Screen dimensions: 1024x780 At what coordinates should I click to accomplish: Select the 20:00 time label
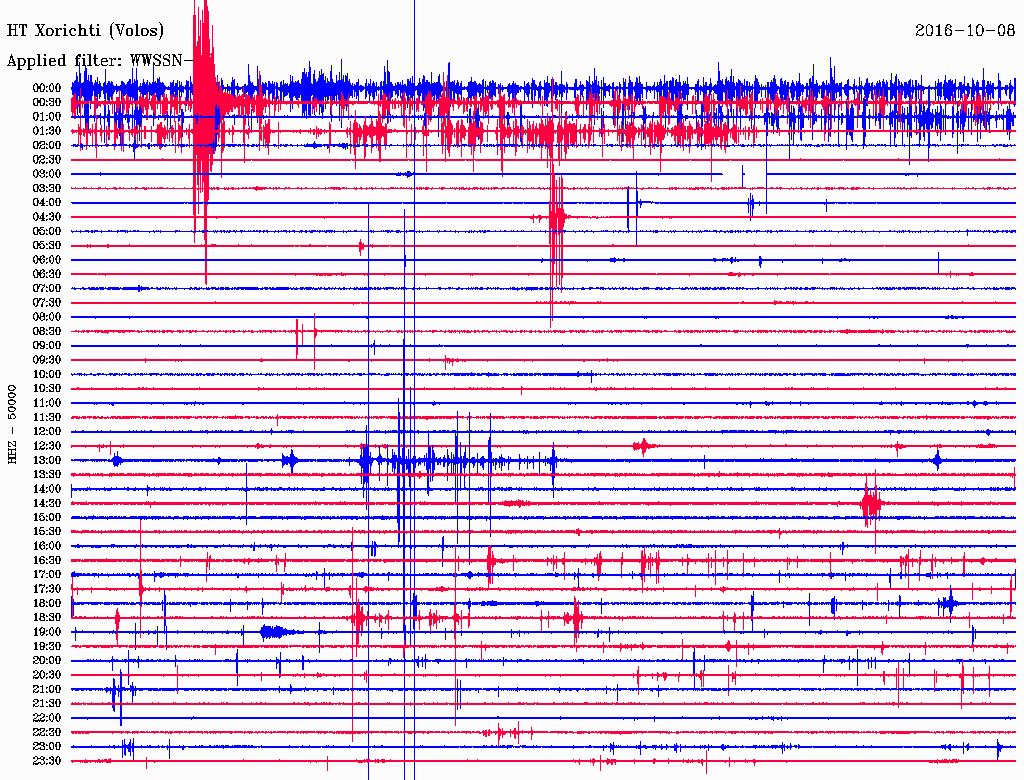tap(47, 660)
